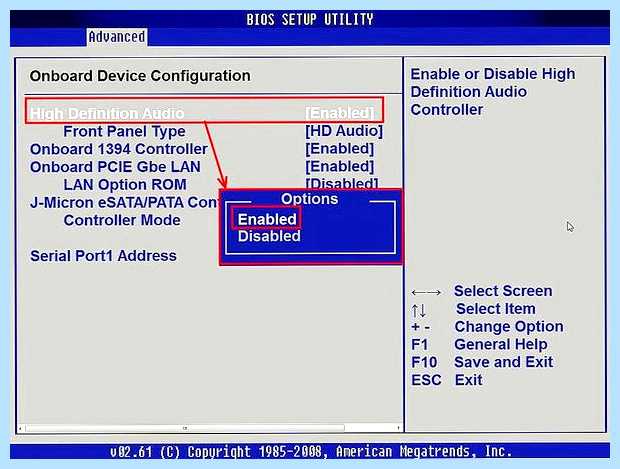Click the High Definition Audio help description
The image size is (620, 469).
493,92
